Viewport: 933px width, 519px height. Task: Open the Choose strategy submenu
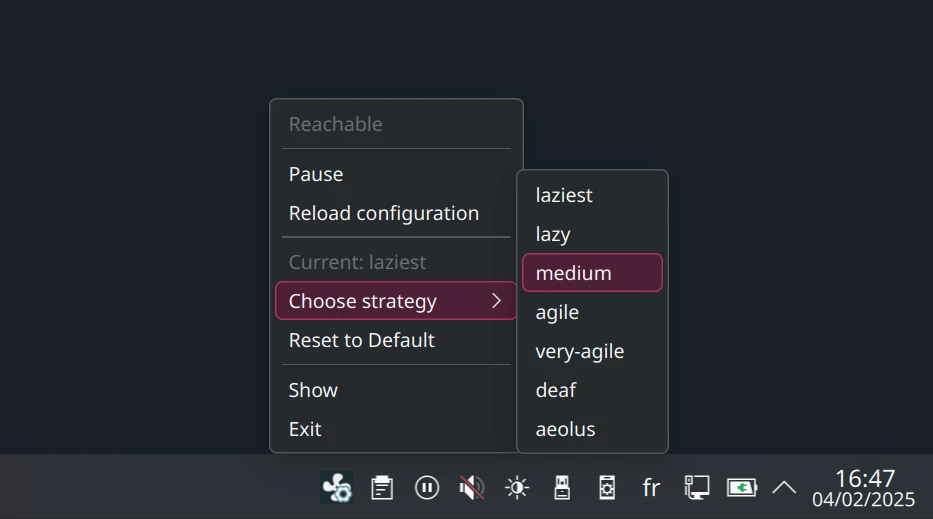pos(396,301)
